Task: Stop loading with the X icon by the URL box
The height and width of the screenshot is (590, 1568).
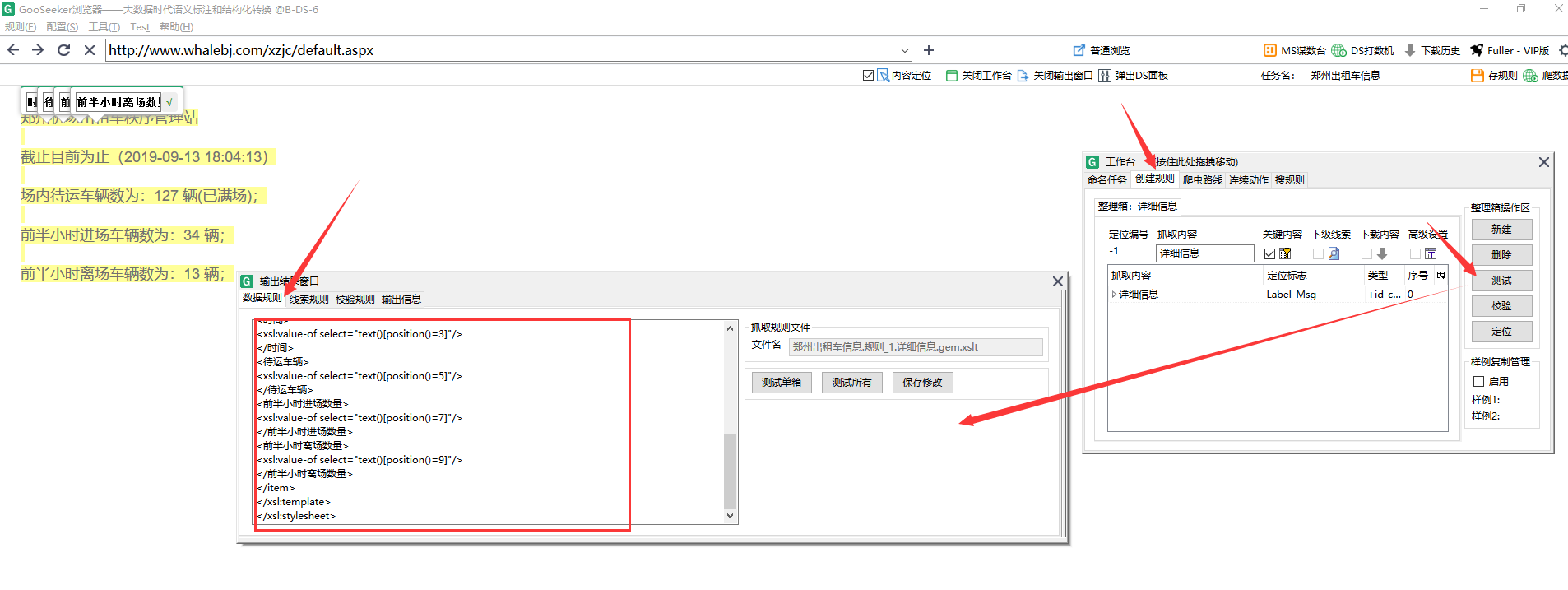Action: (90, 50)
